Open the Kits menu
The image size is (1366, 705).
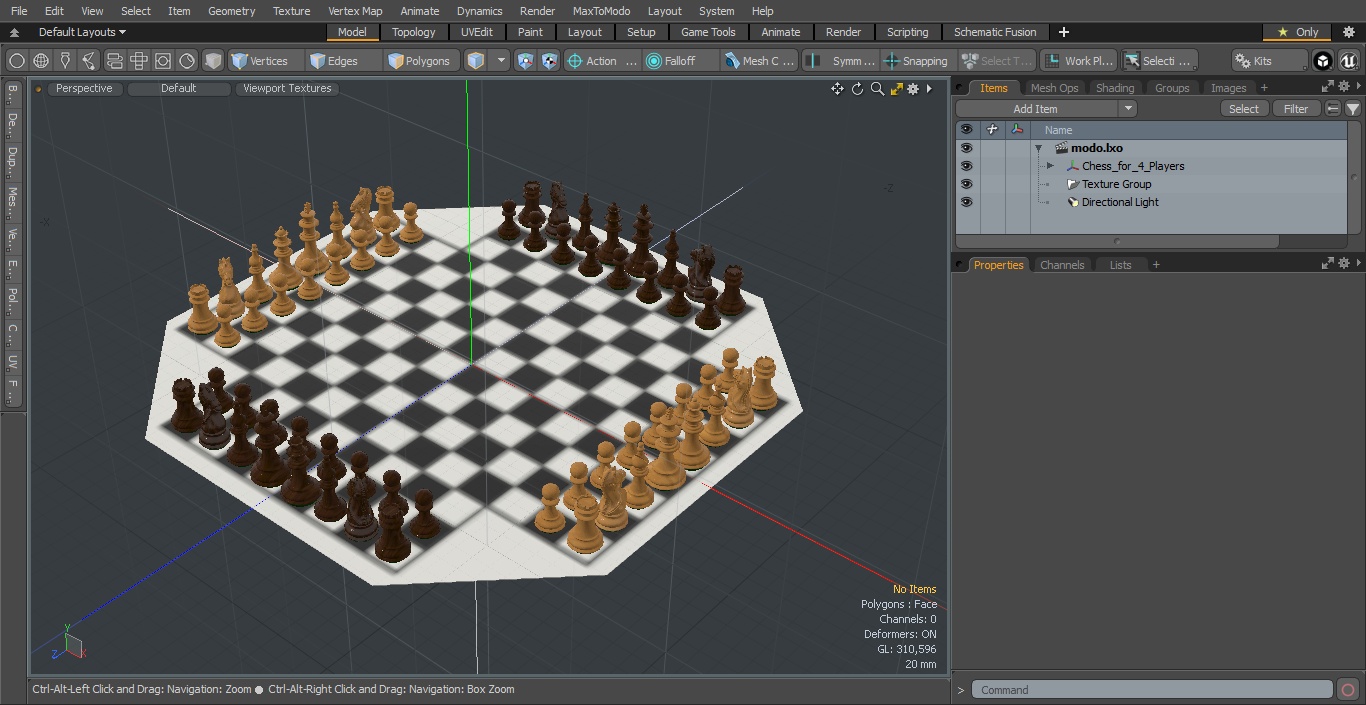[x=1269, y=61]
